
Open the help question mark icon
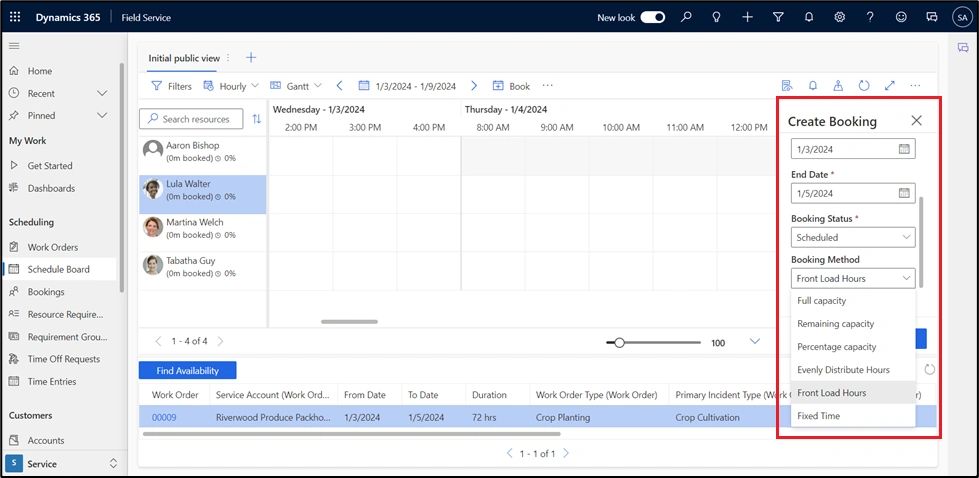tap(870, 17)
